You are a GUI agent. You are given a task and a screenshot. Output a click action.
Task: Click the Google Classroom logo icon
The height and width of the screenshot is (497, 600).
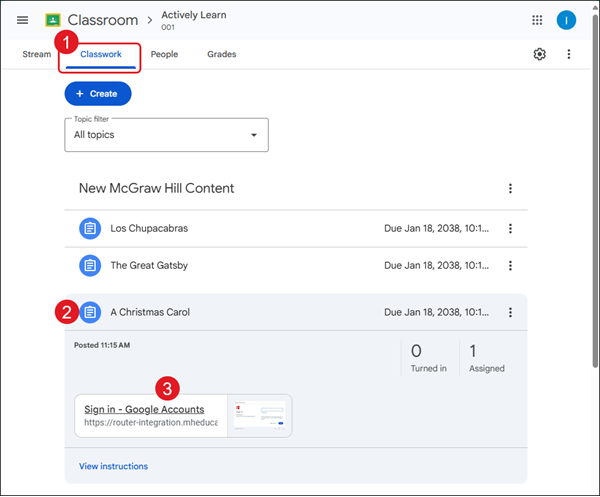tap(53, 20)
